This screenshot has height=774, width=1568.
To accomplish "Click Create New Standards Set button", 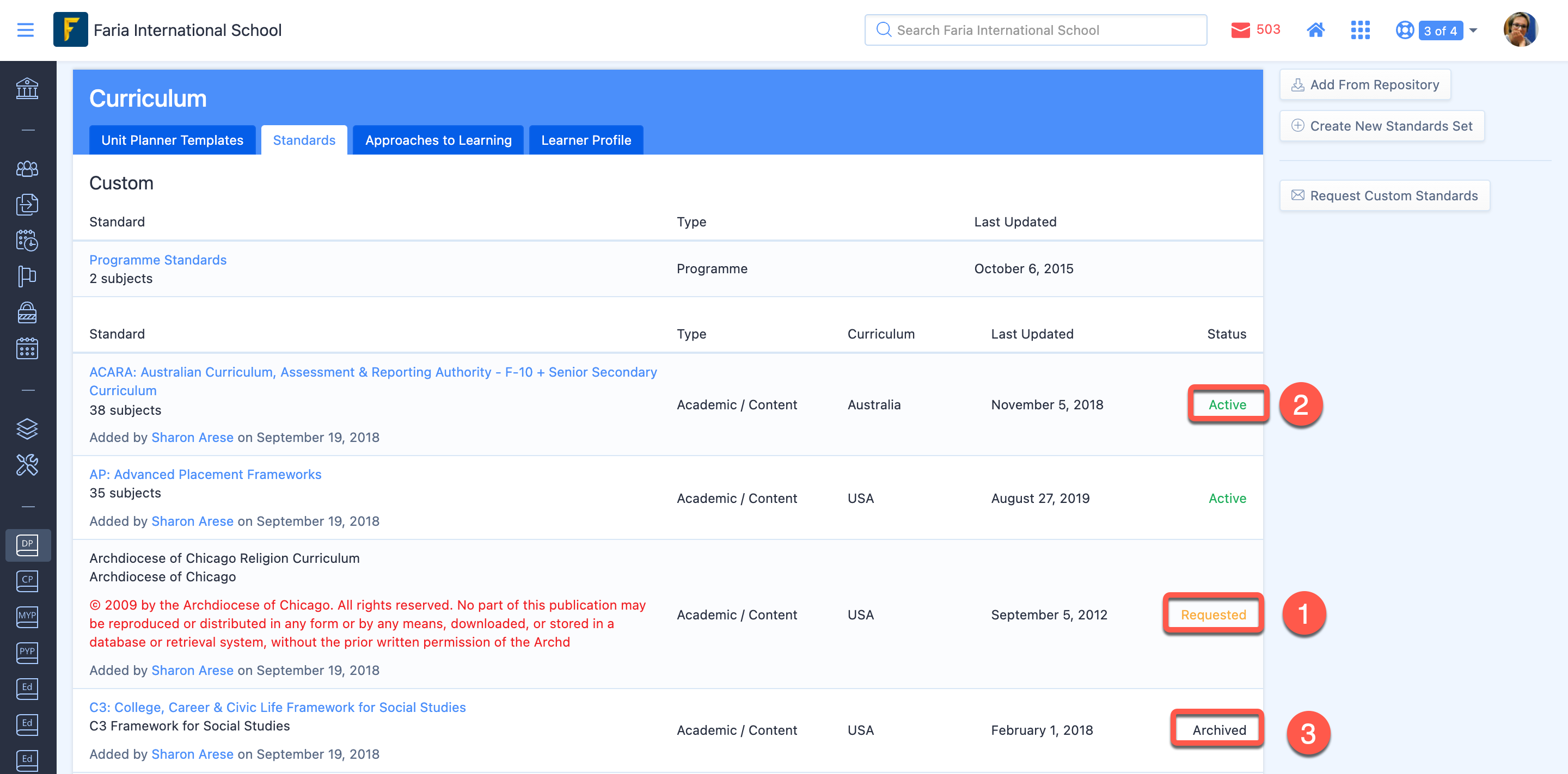I will pyautogui.click(x=1382, y=126).
